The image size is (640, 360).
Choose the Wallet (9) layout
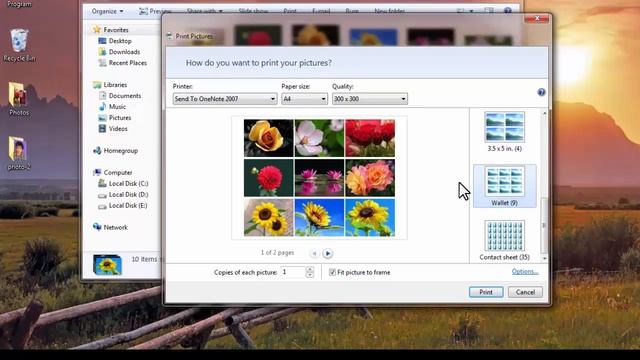(504, 186)
